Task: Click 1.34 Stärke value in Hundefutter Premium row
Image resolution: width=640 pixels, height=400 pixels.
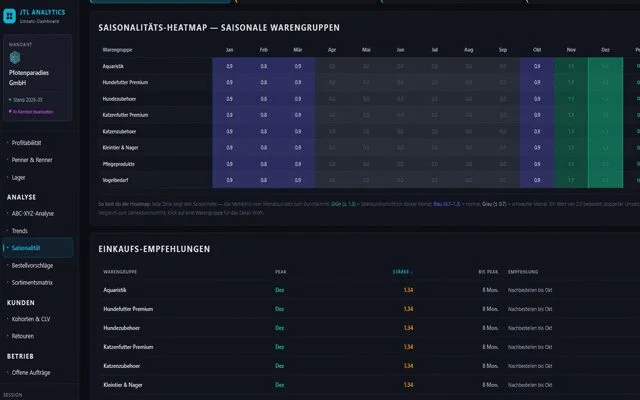Action: click(x=408, y=309)
